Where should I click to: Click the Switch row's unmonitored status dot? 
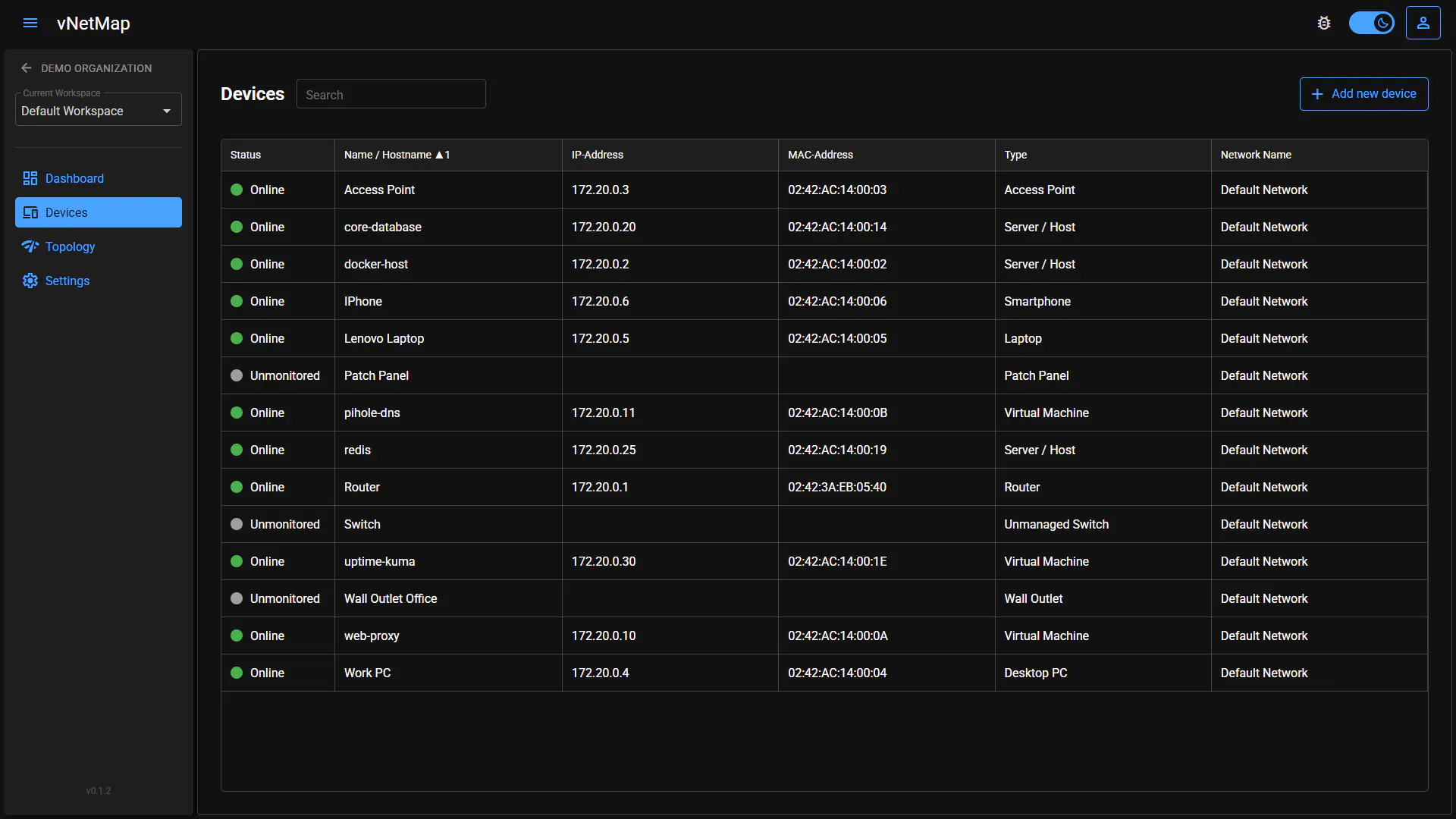[x=237, y=524]
